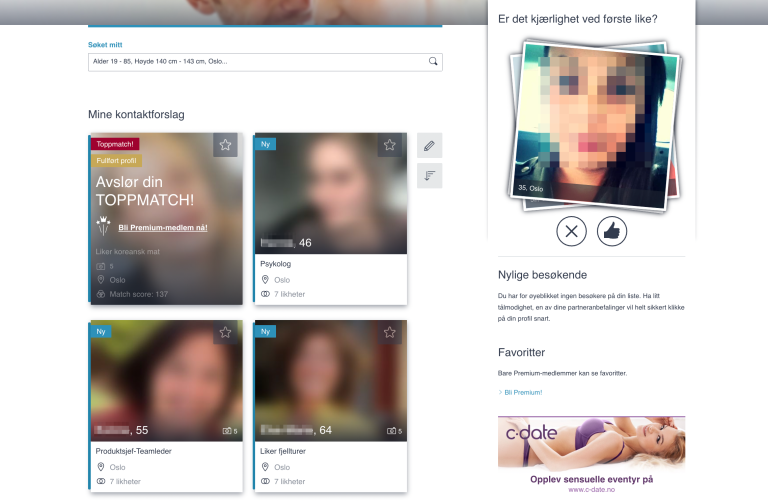Click the search magnifier icon in Søket mitt
Image resolution: width=768 pixels, height=503 pixels.
click(433, 61)
